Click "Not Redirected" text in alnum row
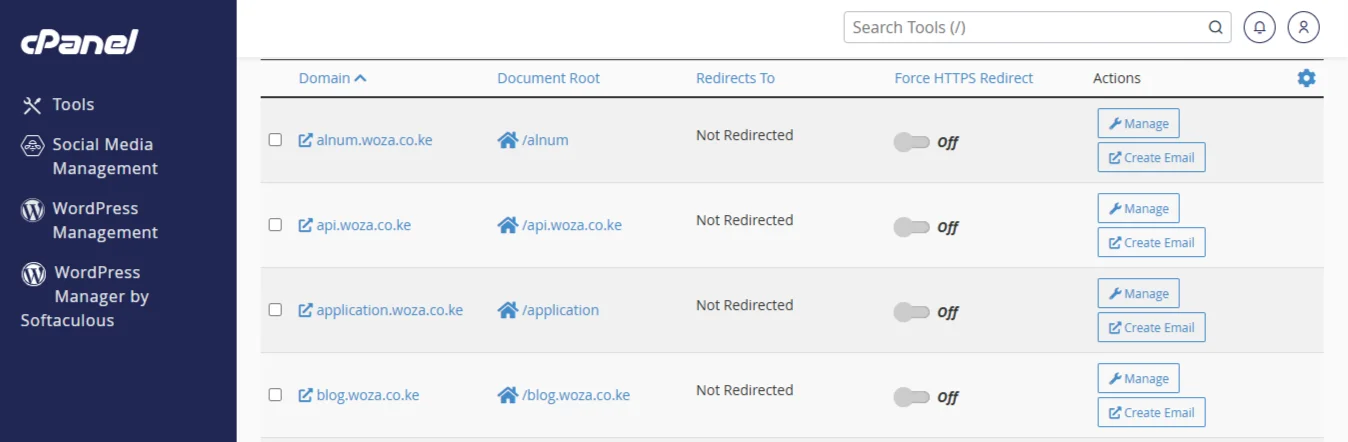This screenshot has width=1348, height=442. [745, 135]
